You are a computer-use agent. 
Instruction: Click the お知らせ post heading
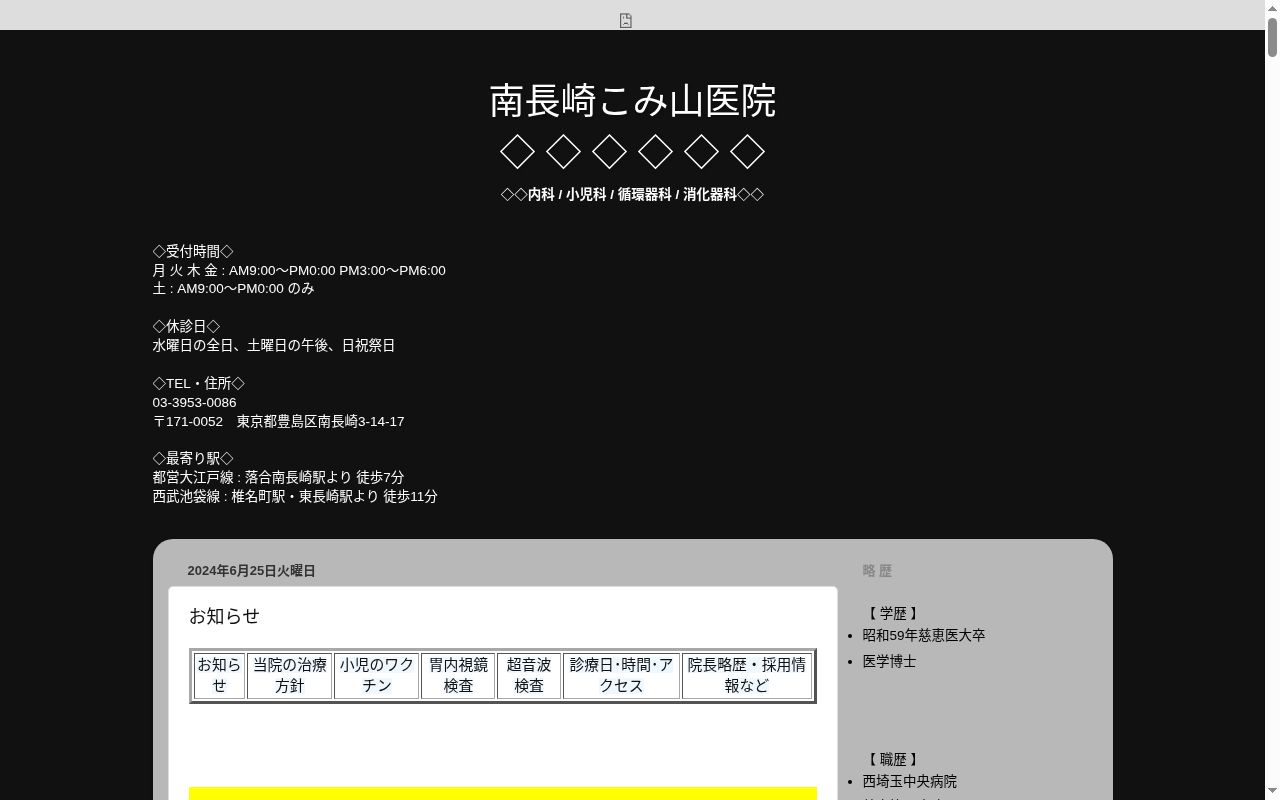[224, 616]
